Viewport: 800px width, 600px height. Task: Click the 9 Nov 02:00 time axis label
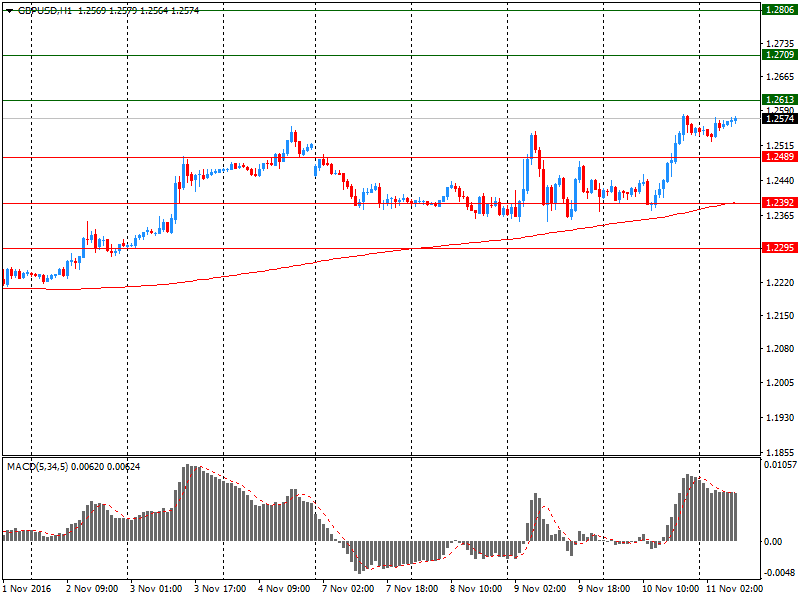[540, 588]
